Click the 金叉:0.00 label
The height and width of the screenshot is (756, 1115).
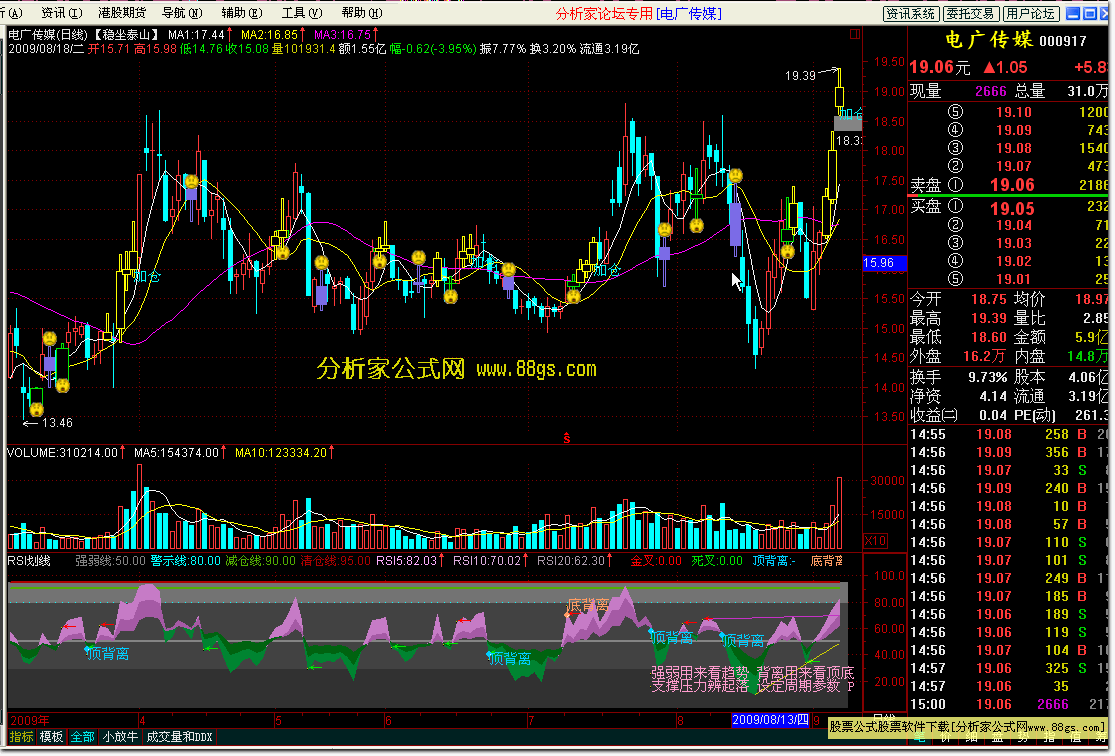pyautogui.click(x=656, y=561)
